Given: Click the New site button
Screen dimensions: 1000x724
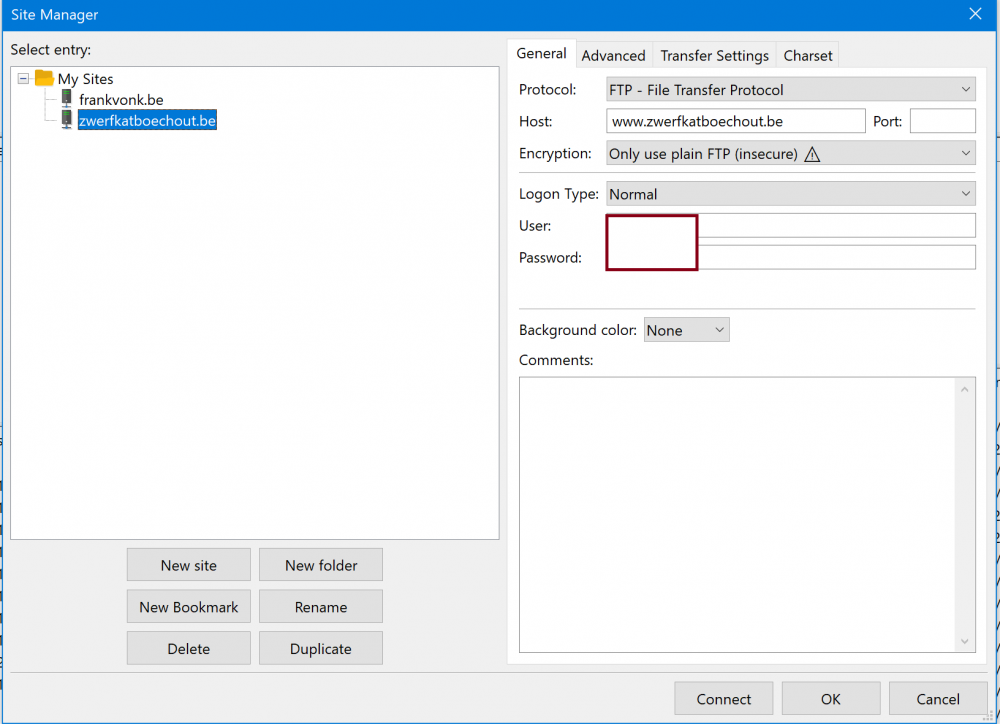Looking at the screenshot, I should tap(189, 565).
